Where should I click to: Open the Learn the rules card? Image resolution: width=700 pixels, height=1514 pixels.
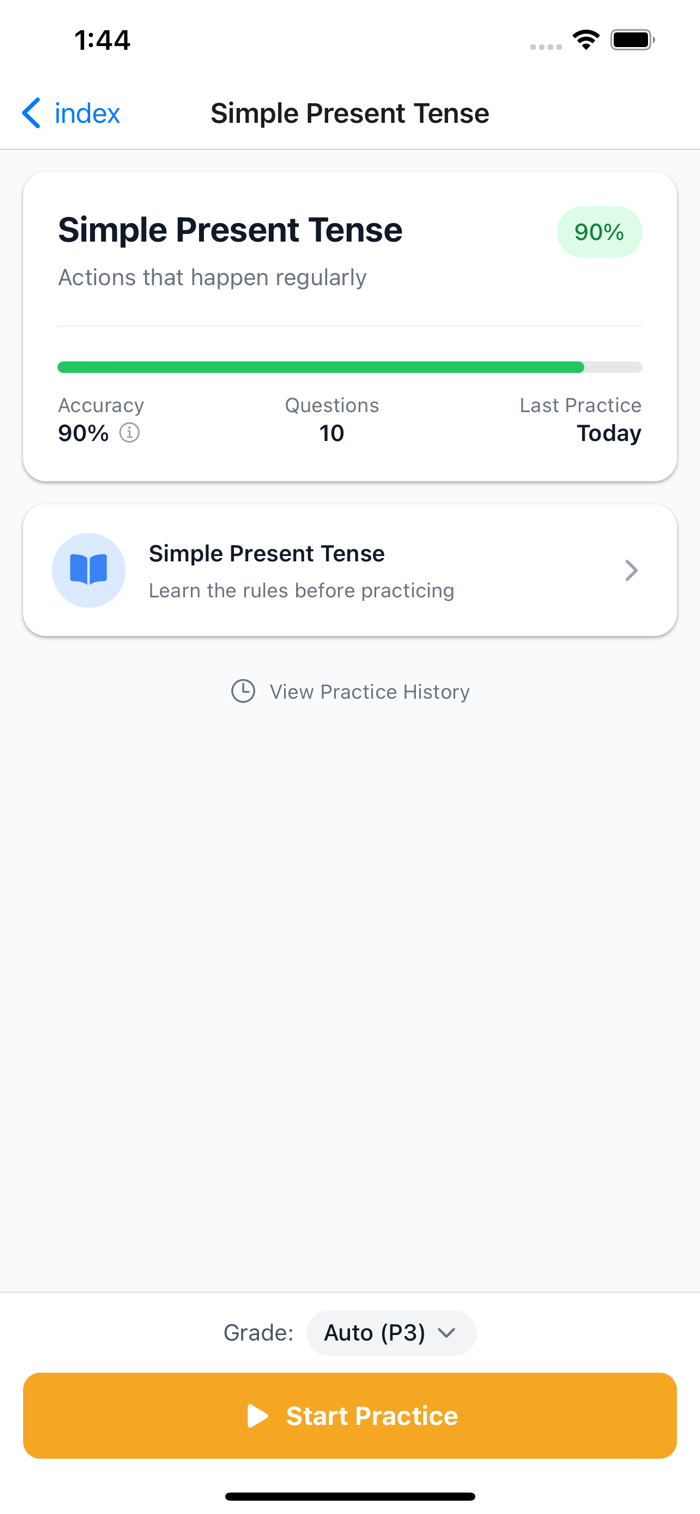[350, 570]
